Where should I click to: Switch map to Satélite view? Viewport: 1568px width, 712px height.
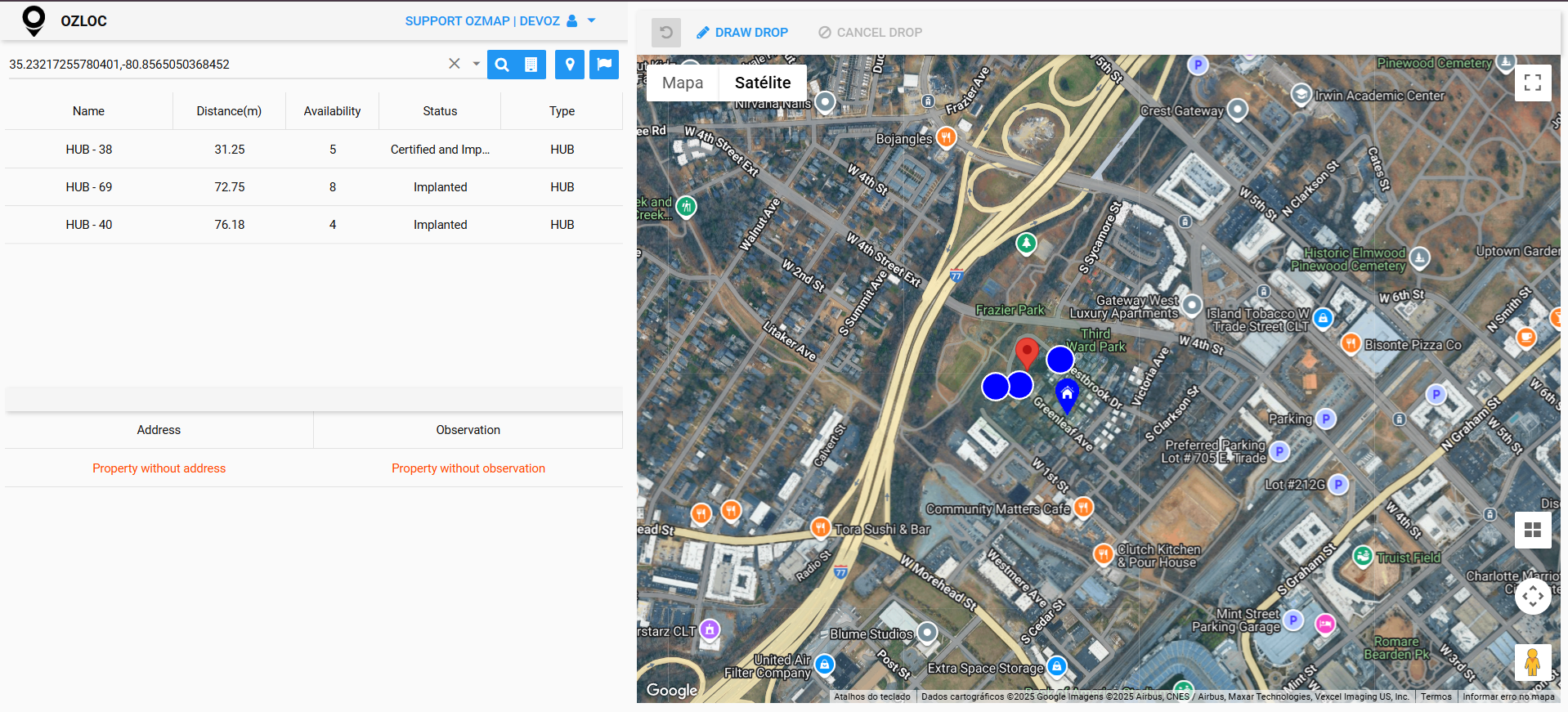click(763, 83)
